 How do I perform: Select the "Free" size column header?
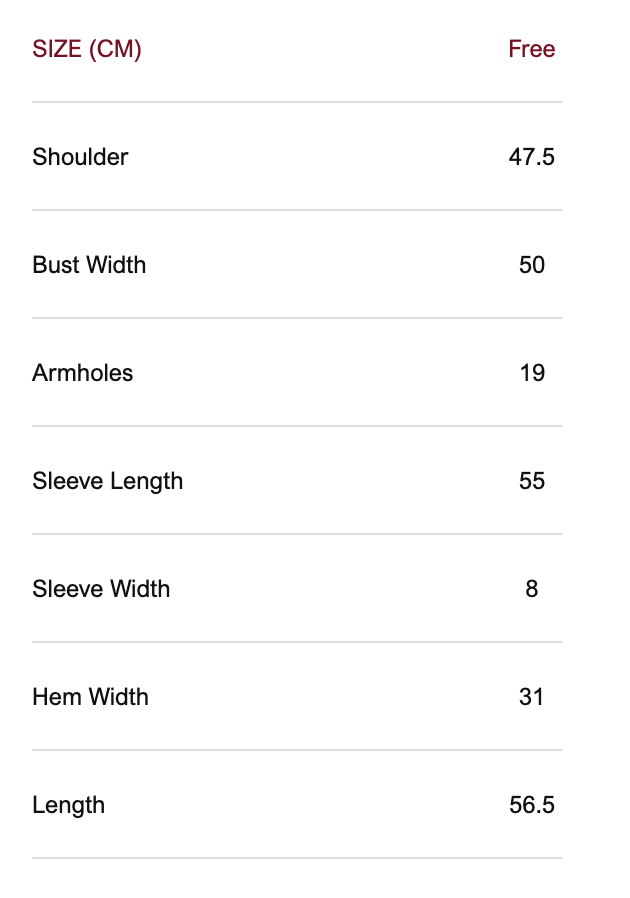point(531,49)
